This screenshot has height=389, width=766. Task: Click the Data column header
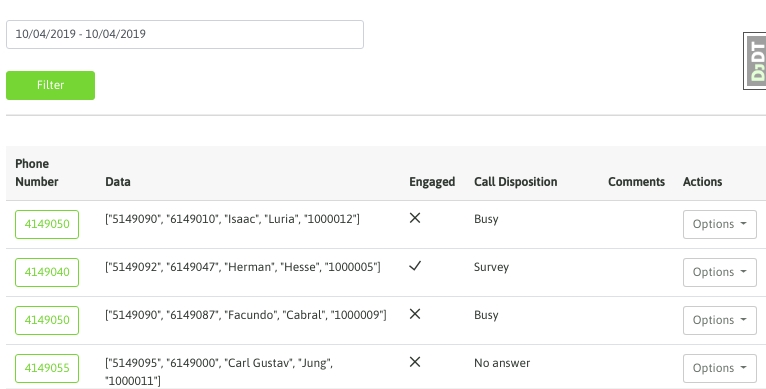click(x=118, y=182)
